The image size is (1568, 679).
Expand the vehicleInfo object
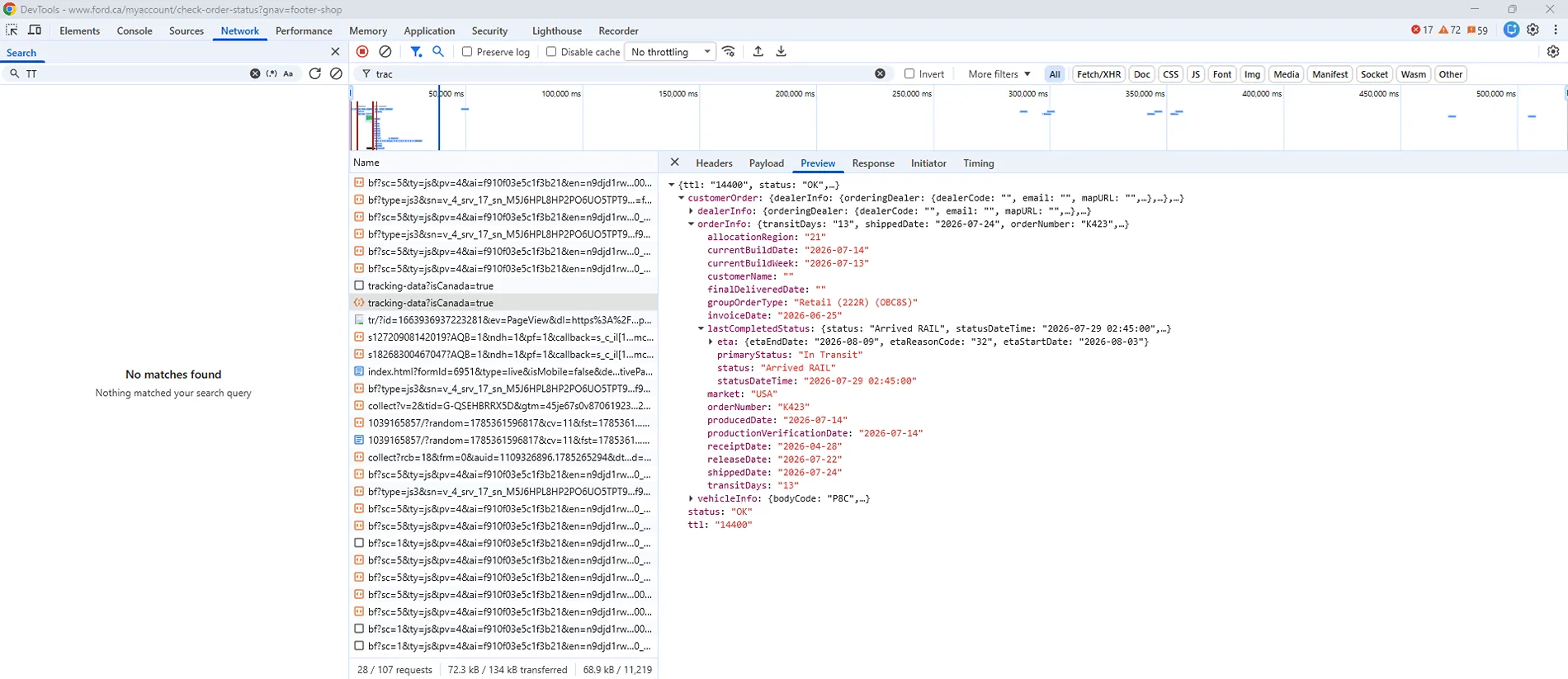point(691,498)
